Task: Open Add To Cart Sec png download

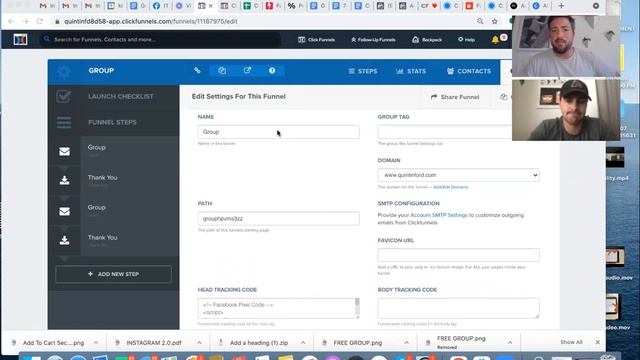Action: tap(53, 343)
